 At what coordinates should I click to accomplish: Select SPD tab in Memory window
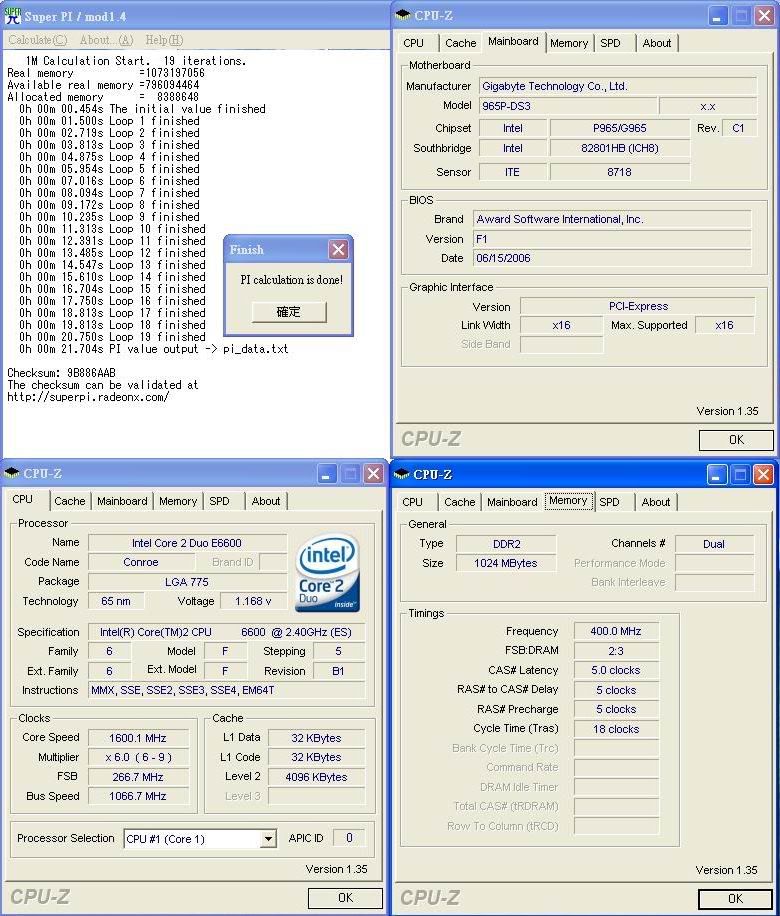(609, 502)
